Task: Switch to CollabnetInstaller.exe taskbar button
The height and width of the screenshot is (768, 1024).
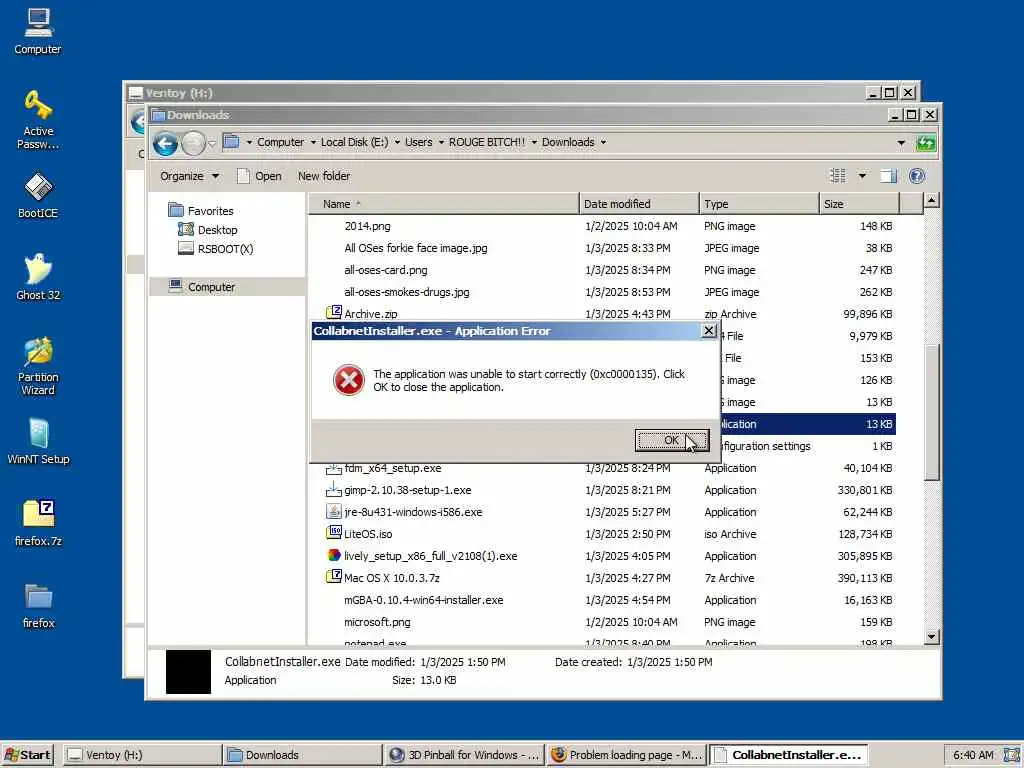Action: point(788,755)
